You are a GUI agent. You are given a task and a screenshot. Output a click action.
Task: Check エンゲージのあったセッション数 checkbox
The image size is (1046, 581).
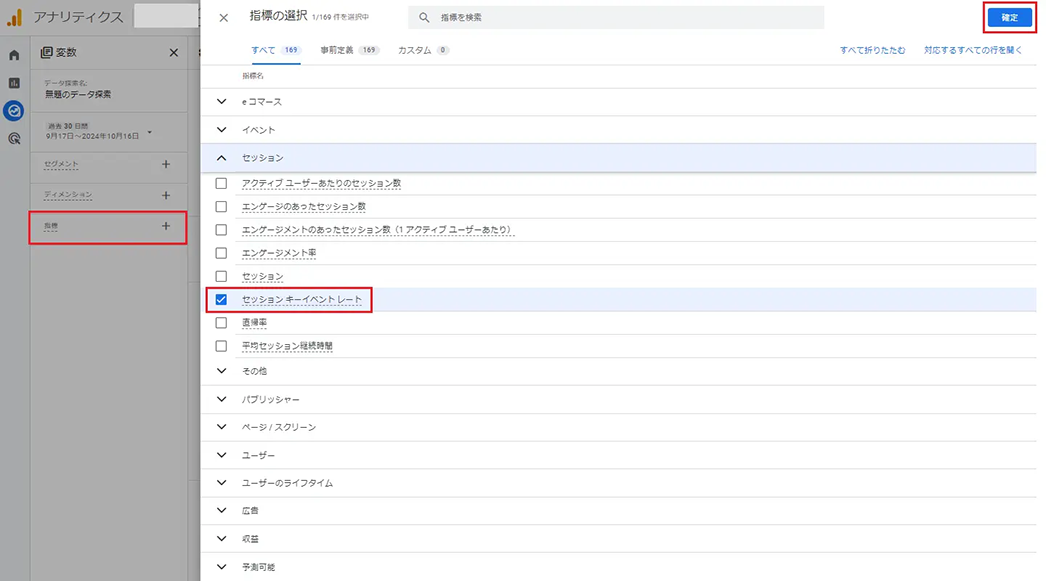(221, 207)
